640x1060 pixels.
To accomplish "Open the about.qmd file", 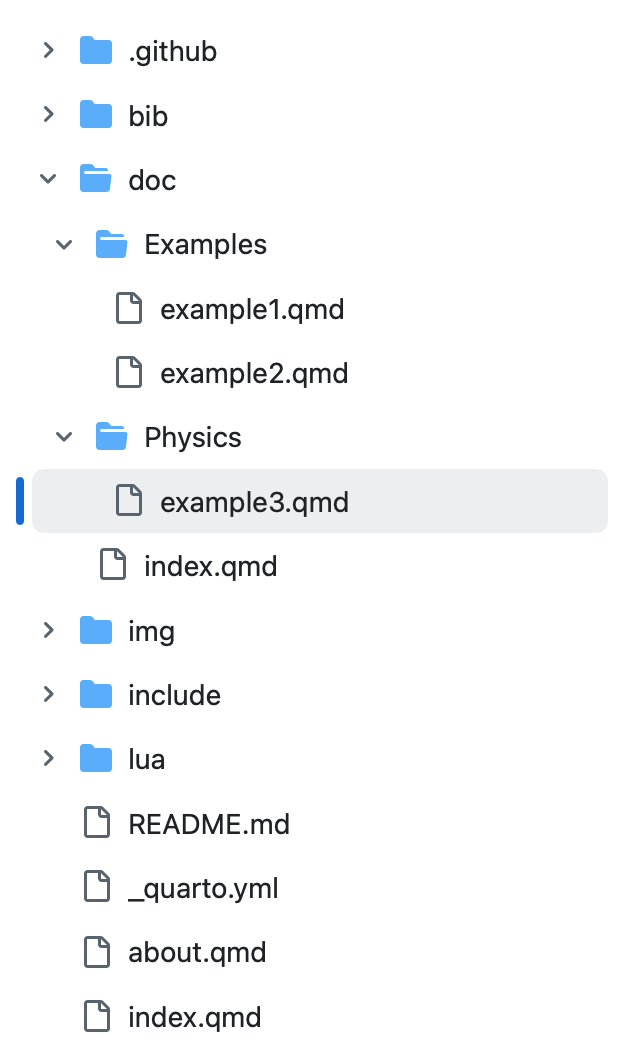I will coord(197,952).
